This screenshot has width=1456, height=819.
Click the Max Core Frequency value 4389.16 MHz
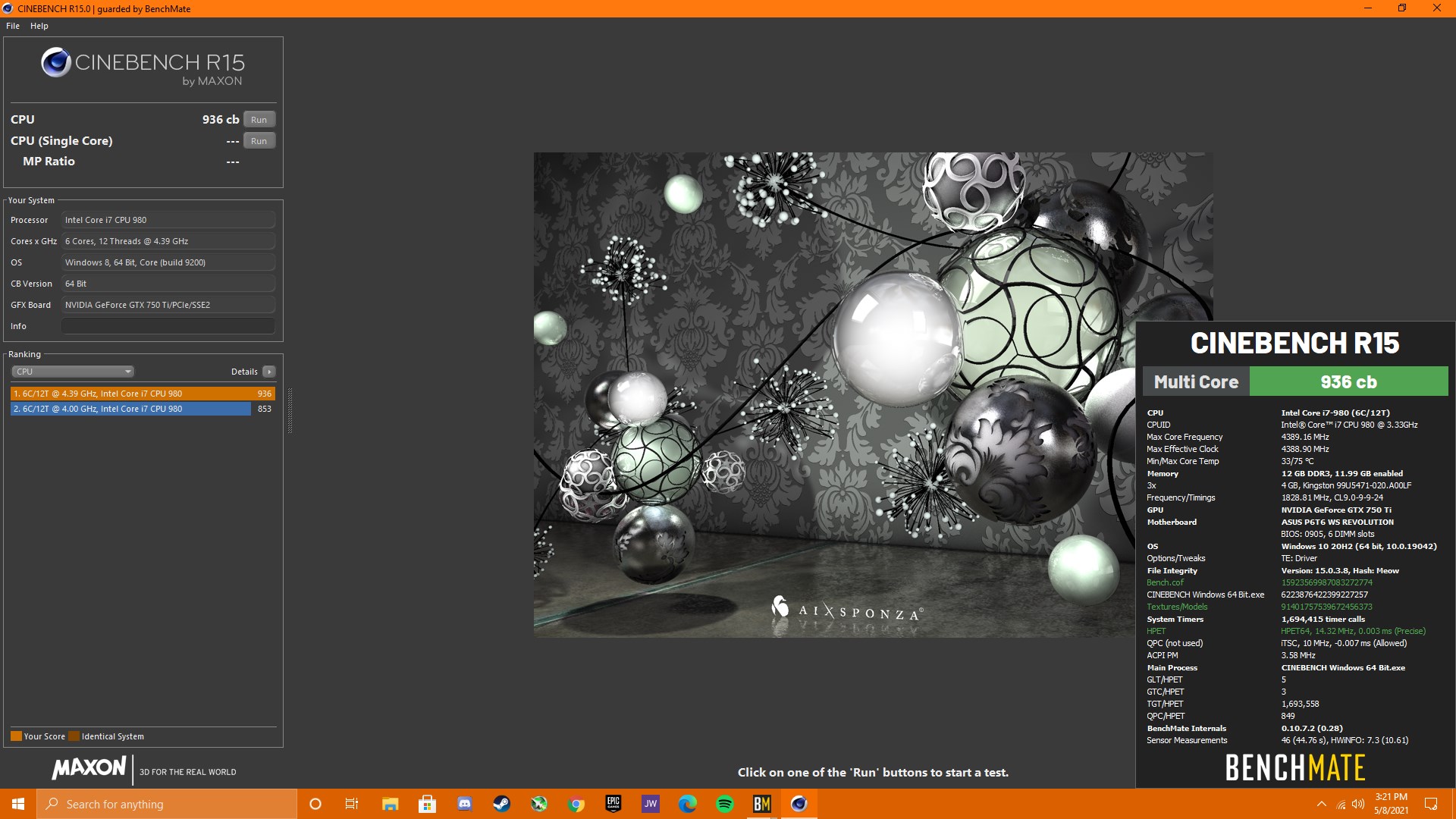point(1305,437)
